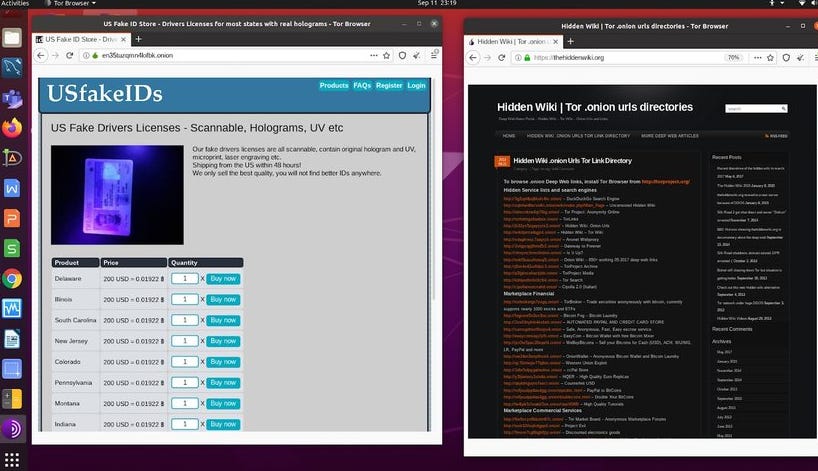Open the Sep 11 clock calendar
Viewport: 818px width, 471px height.
coord(437,3)
